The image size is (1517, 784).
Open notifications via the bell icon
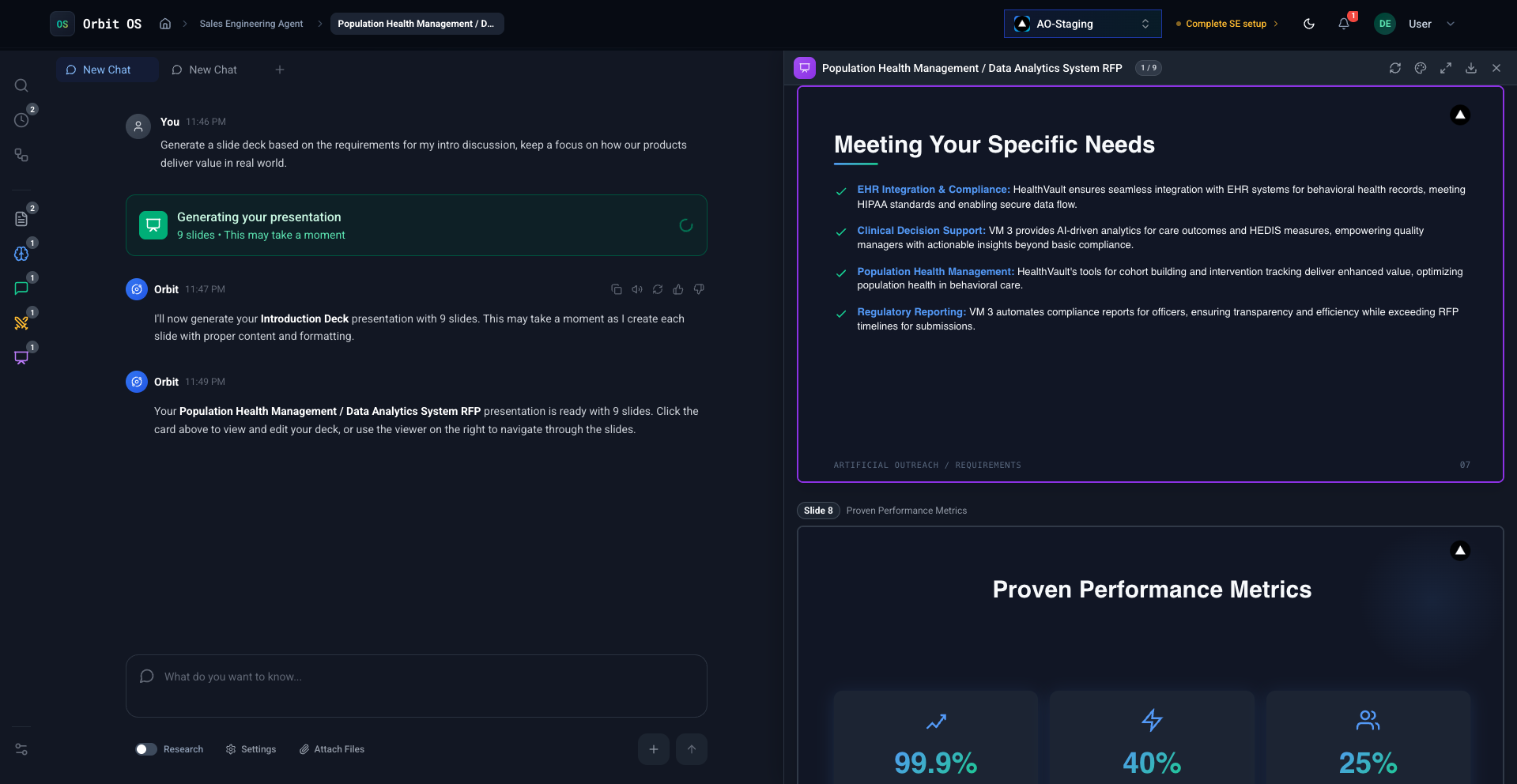click(1343, 24)
